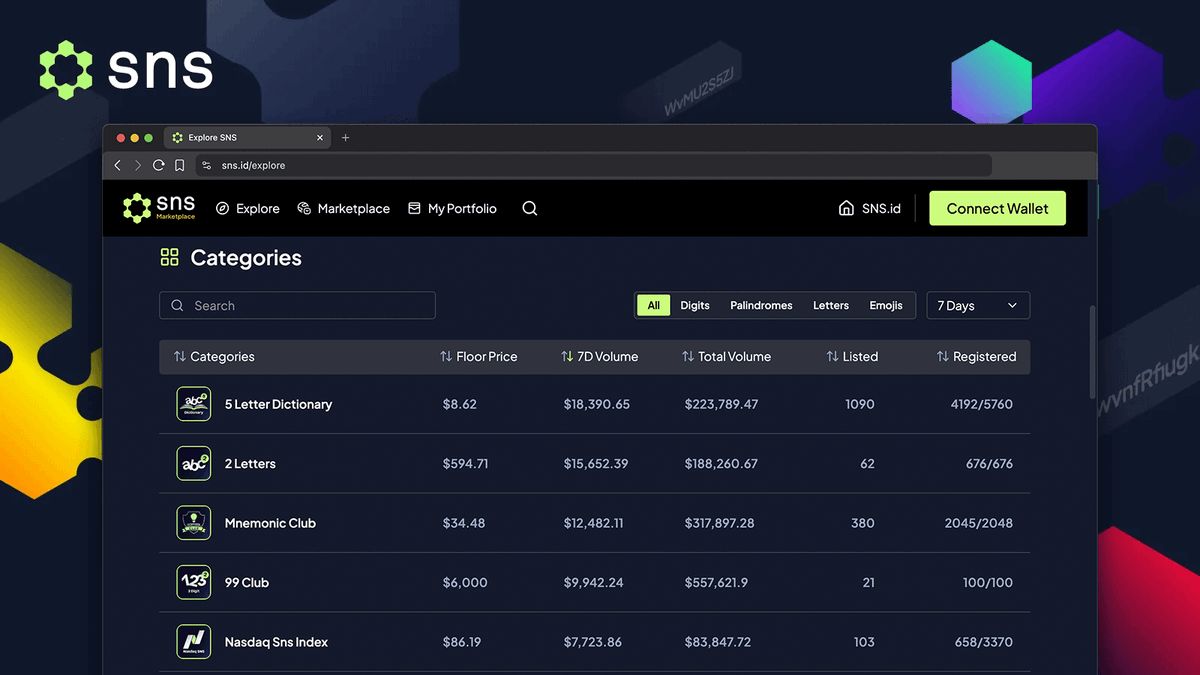Click the Mnemonic Club category icon
The image size is (1200, 675).
194,523
